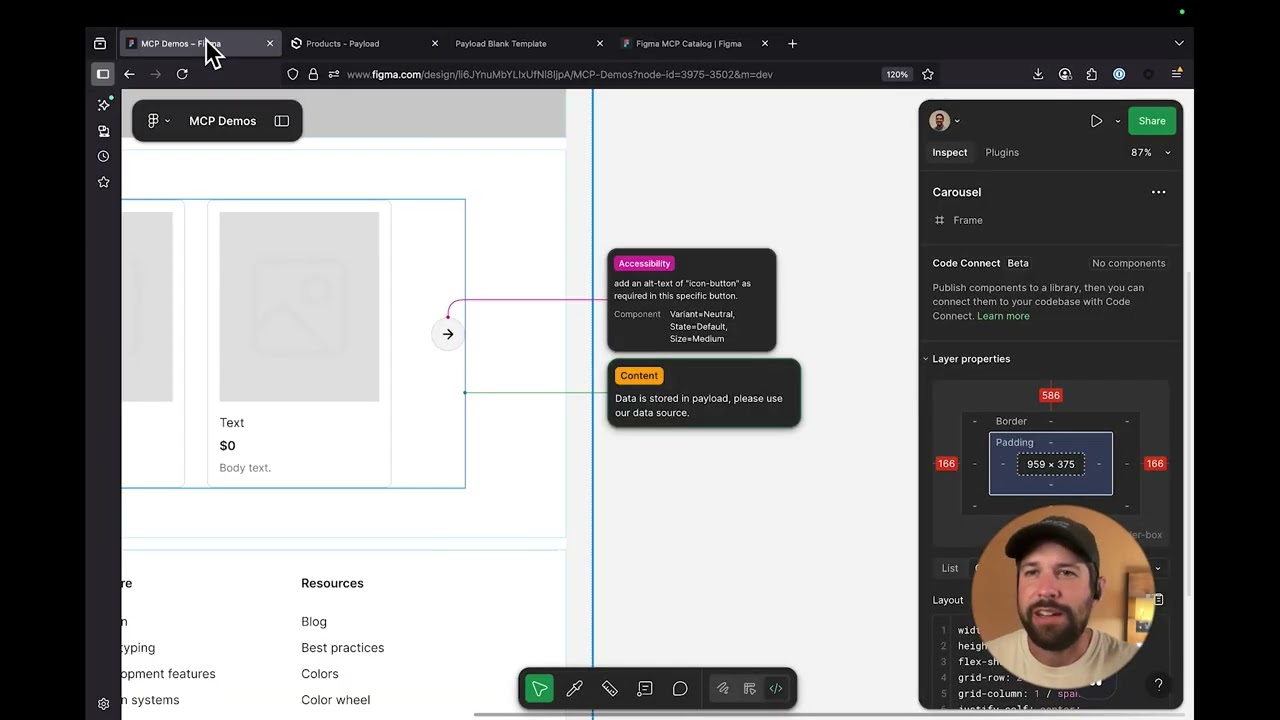
Task: Open the browser hamburger menu
Action: pyautogui.click(x=1177, y=74)
